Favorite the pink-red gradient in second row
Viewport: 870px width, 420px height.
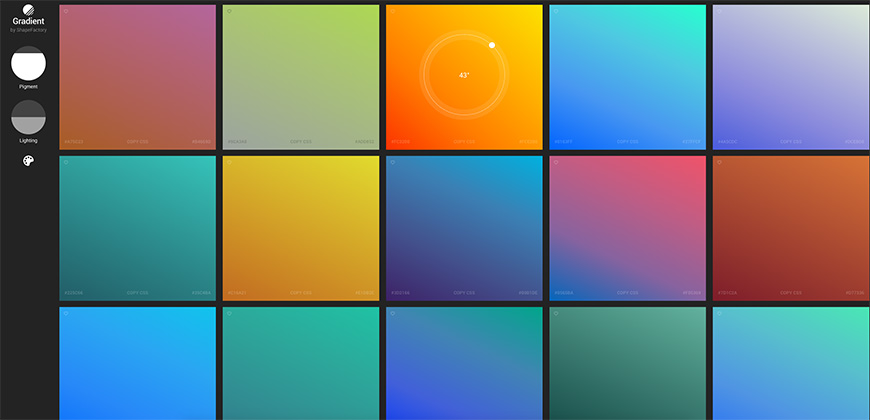click(x=555, y=162)
